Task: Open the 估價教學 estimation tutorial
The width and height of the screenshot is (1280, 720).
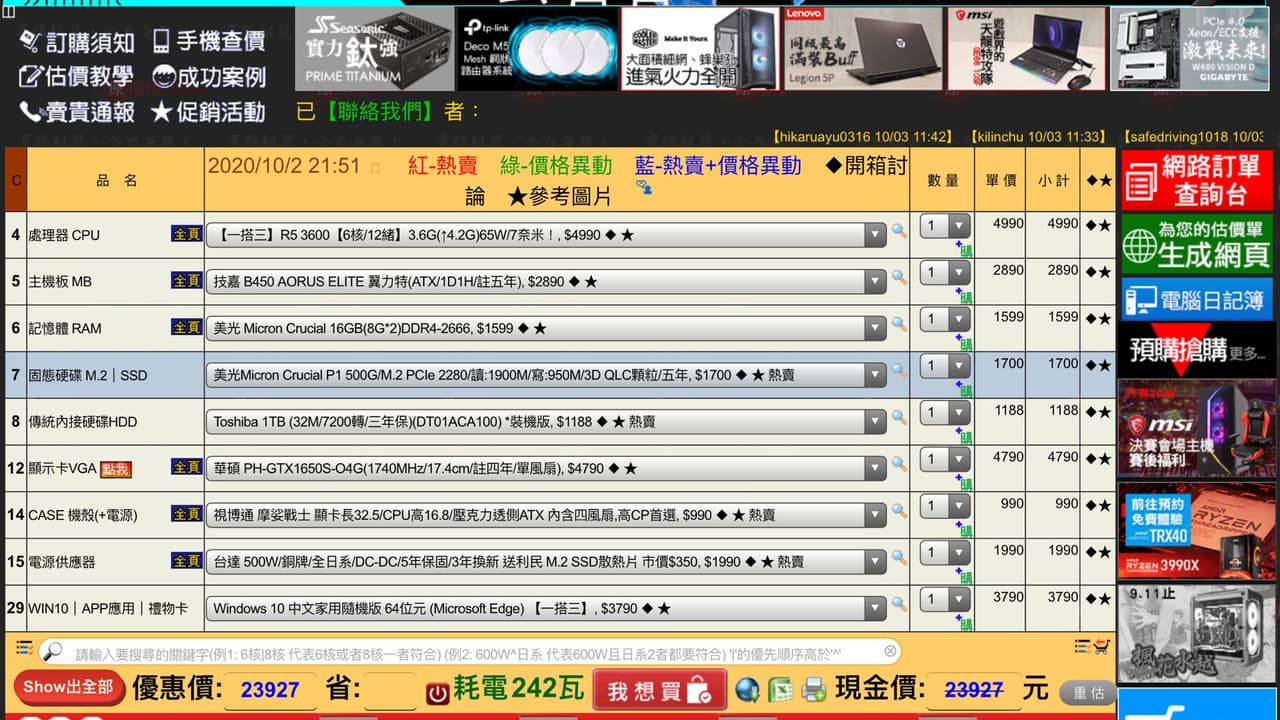Action: [x=90, y=76]
